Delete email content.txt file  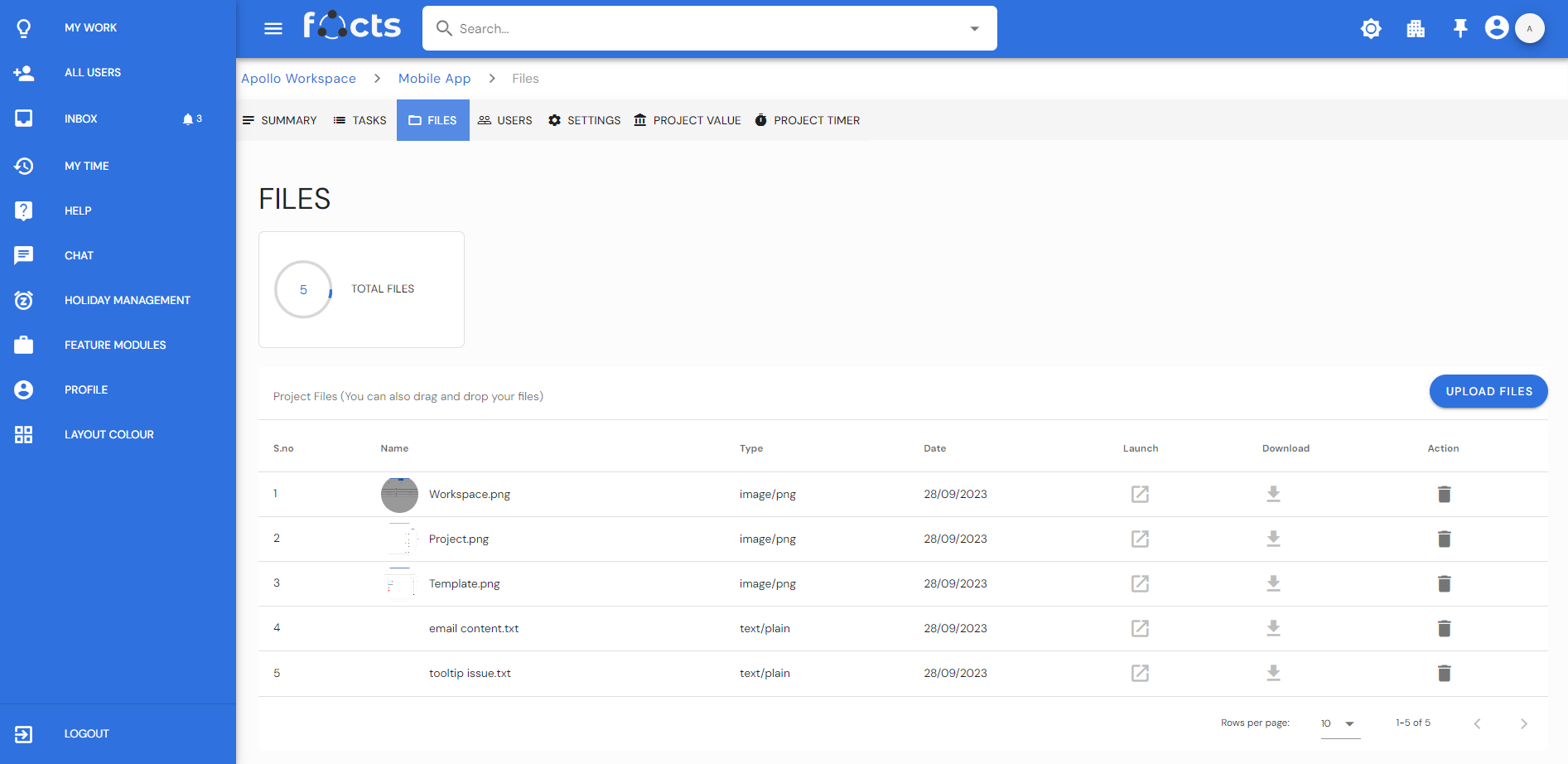(x=1444, y=629)
